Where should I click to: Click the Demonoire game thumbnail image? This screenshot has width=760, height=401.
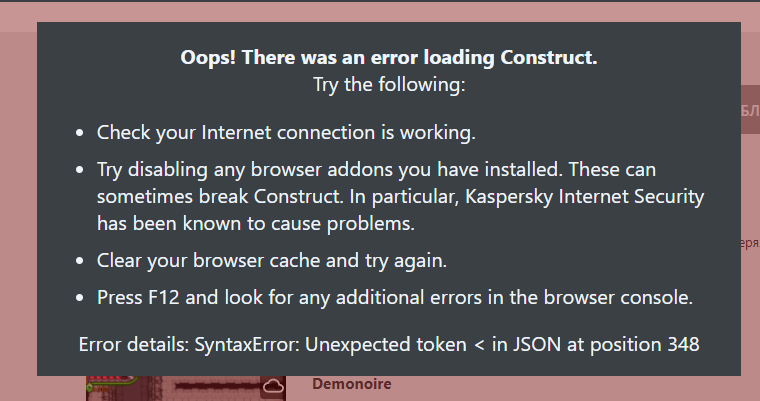[186, 388]
